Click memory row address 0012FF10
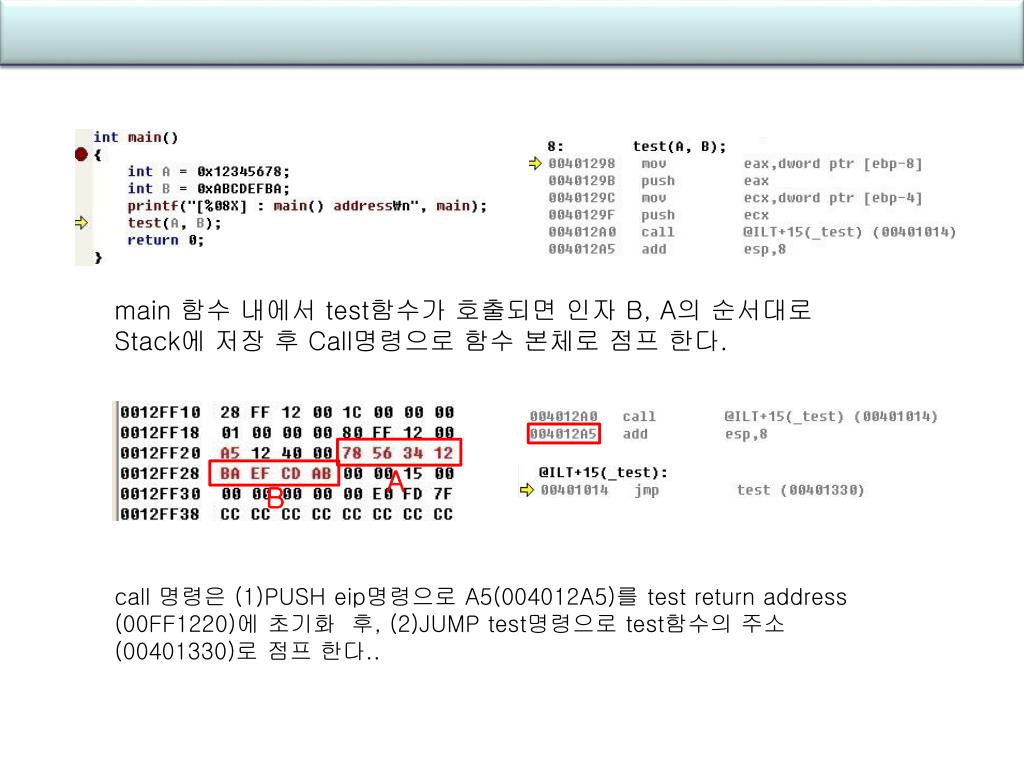Image resolution: width=1024 pixels, height=768 pixels. (x=160, y=413)
